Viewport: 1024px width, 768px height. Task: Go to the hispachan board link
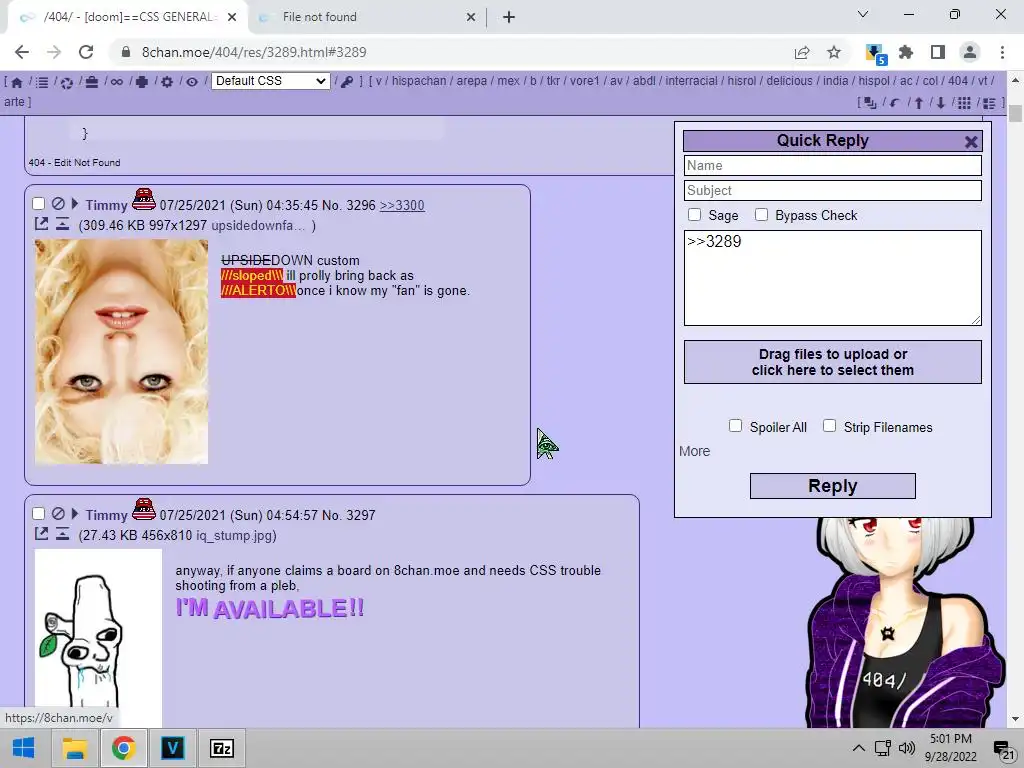point(419,81)
